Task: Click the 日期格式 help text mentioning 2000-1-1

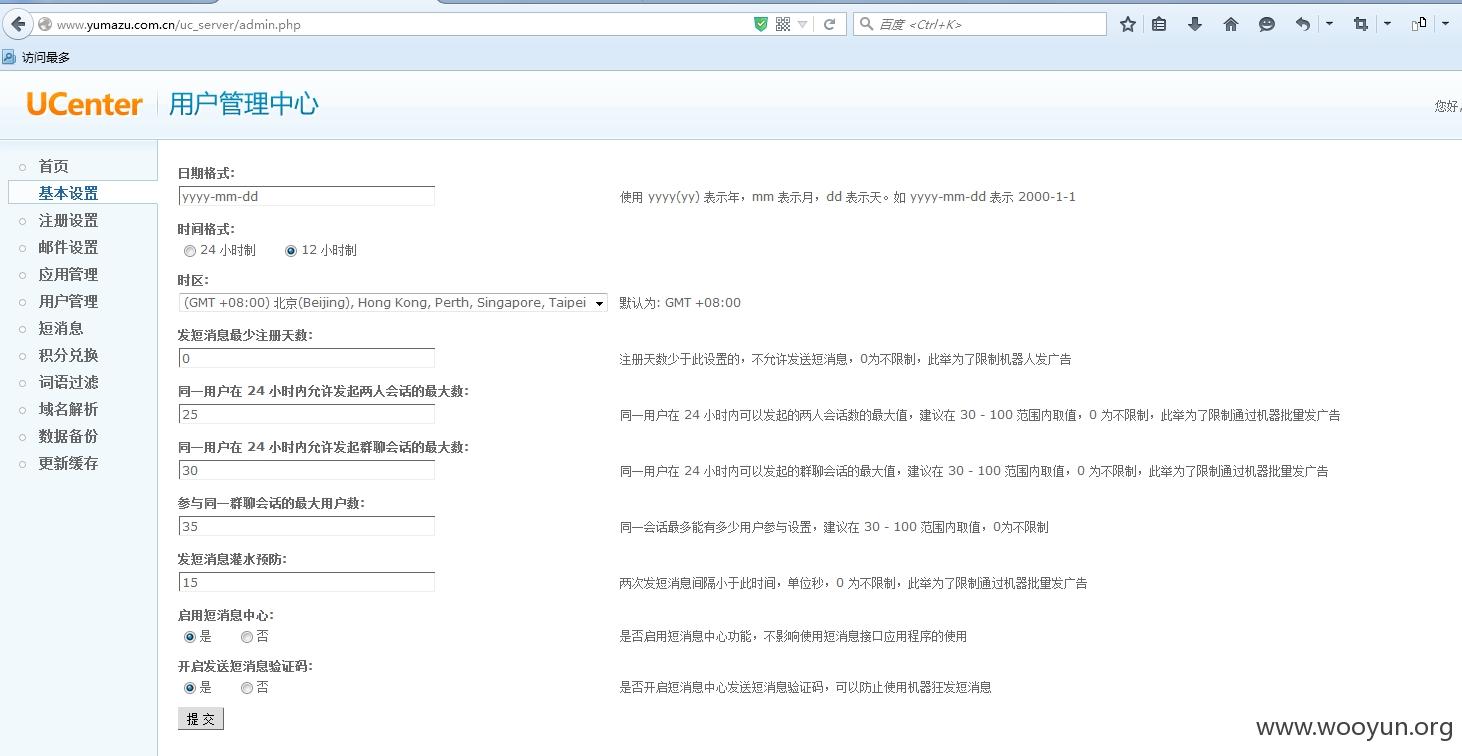Action: point(847,197)
